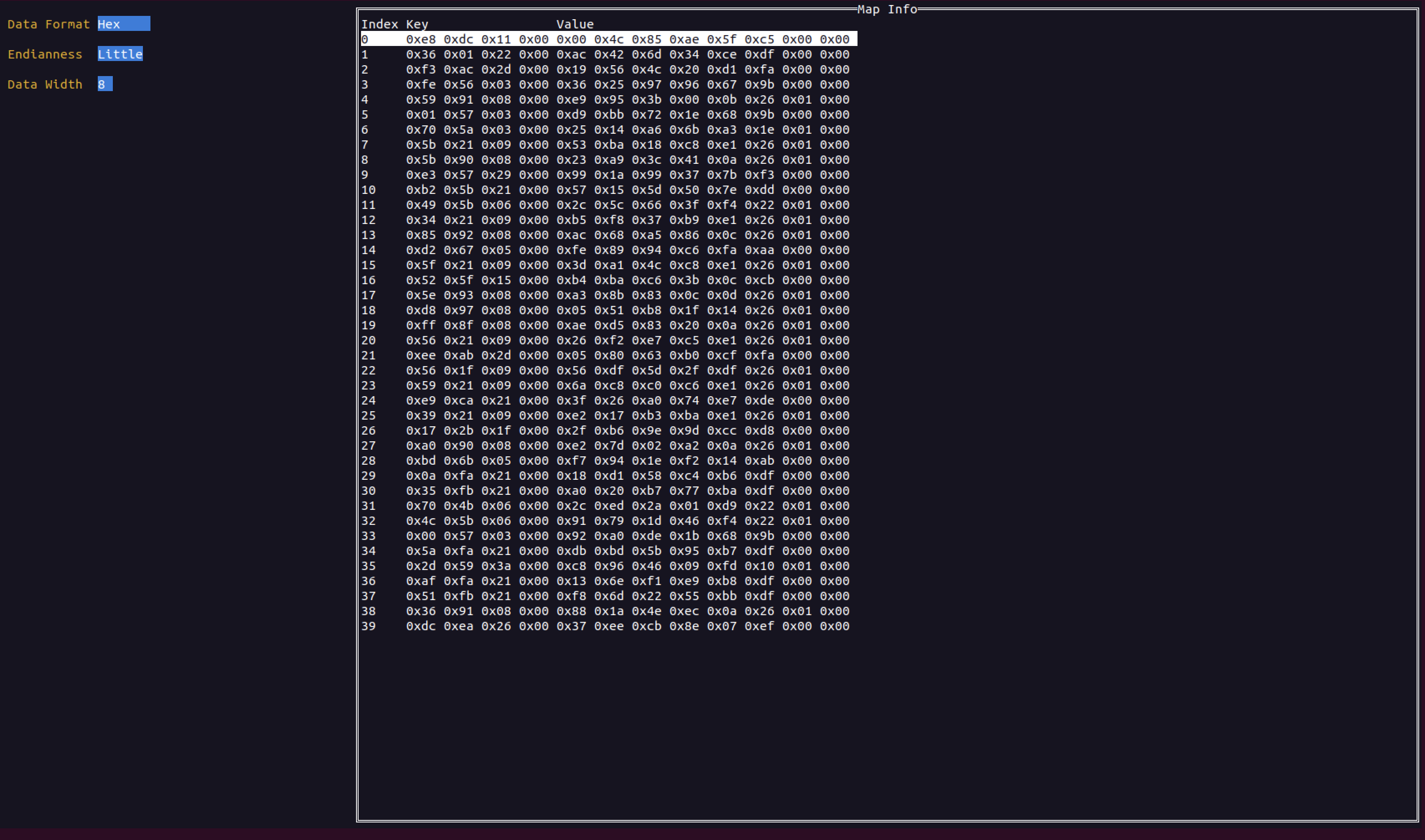The image size is (1425, 840).
Task: Click map entry row index 5
Action: [x=608, y=115]
